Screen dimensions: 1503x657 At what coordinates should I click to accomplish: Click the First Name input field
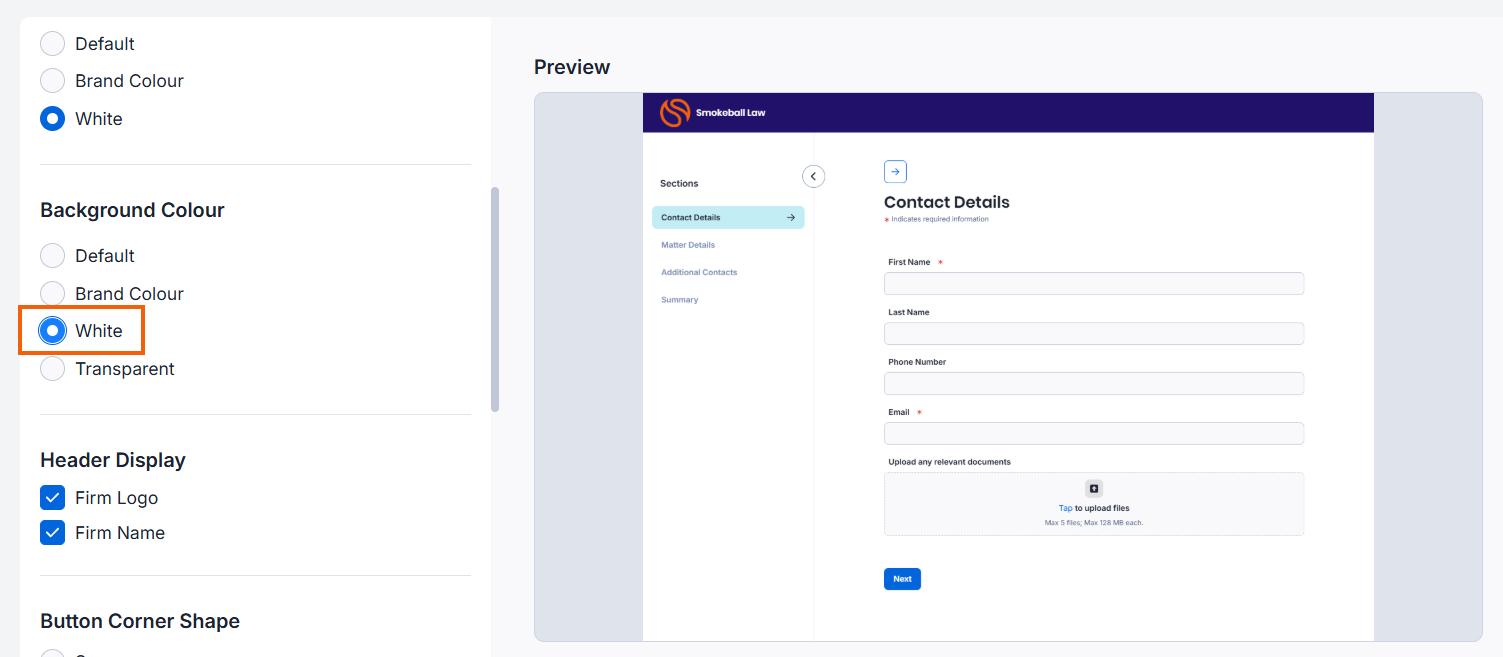click(1094, 283)
